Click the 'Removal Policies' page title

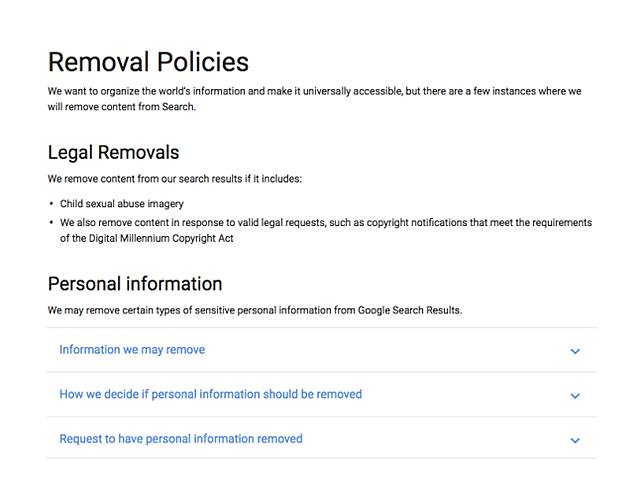point(148,62)
